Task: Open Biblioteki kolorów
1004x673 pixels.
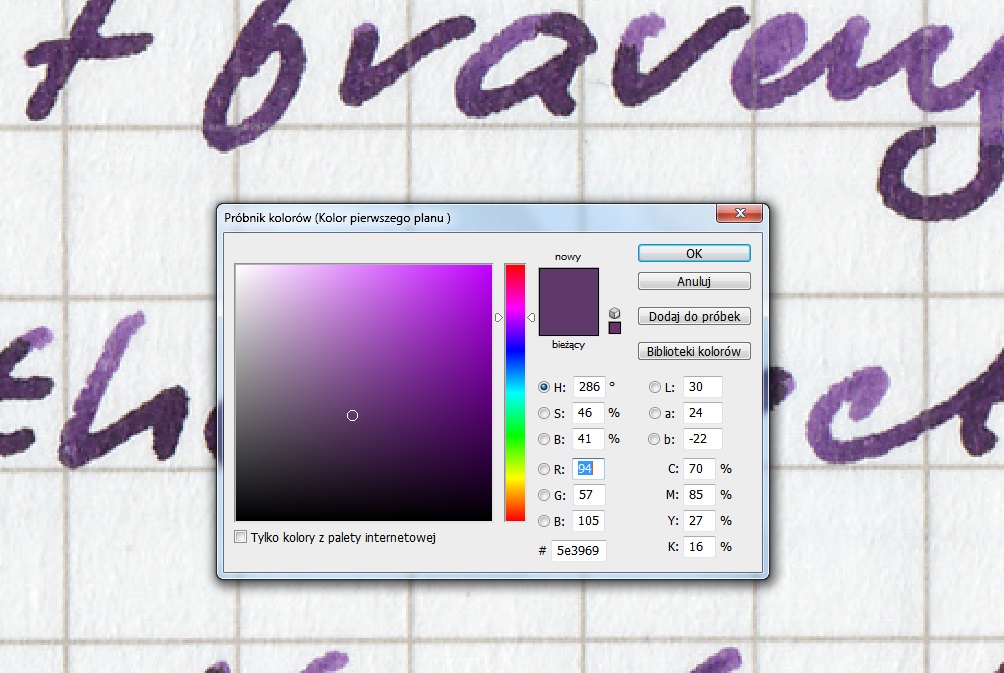Action: tap(693, 351)
